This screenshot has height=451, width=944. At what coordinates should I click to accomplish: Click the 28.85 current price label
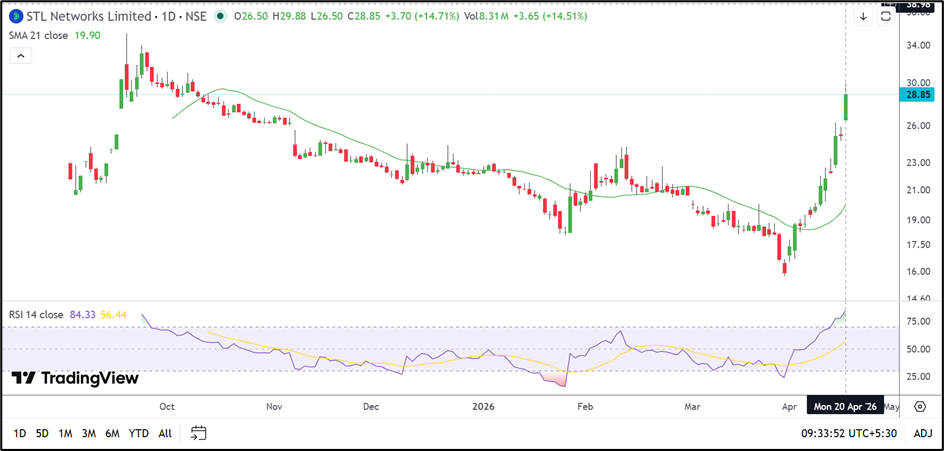(x=918, y=94)
